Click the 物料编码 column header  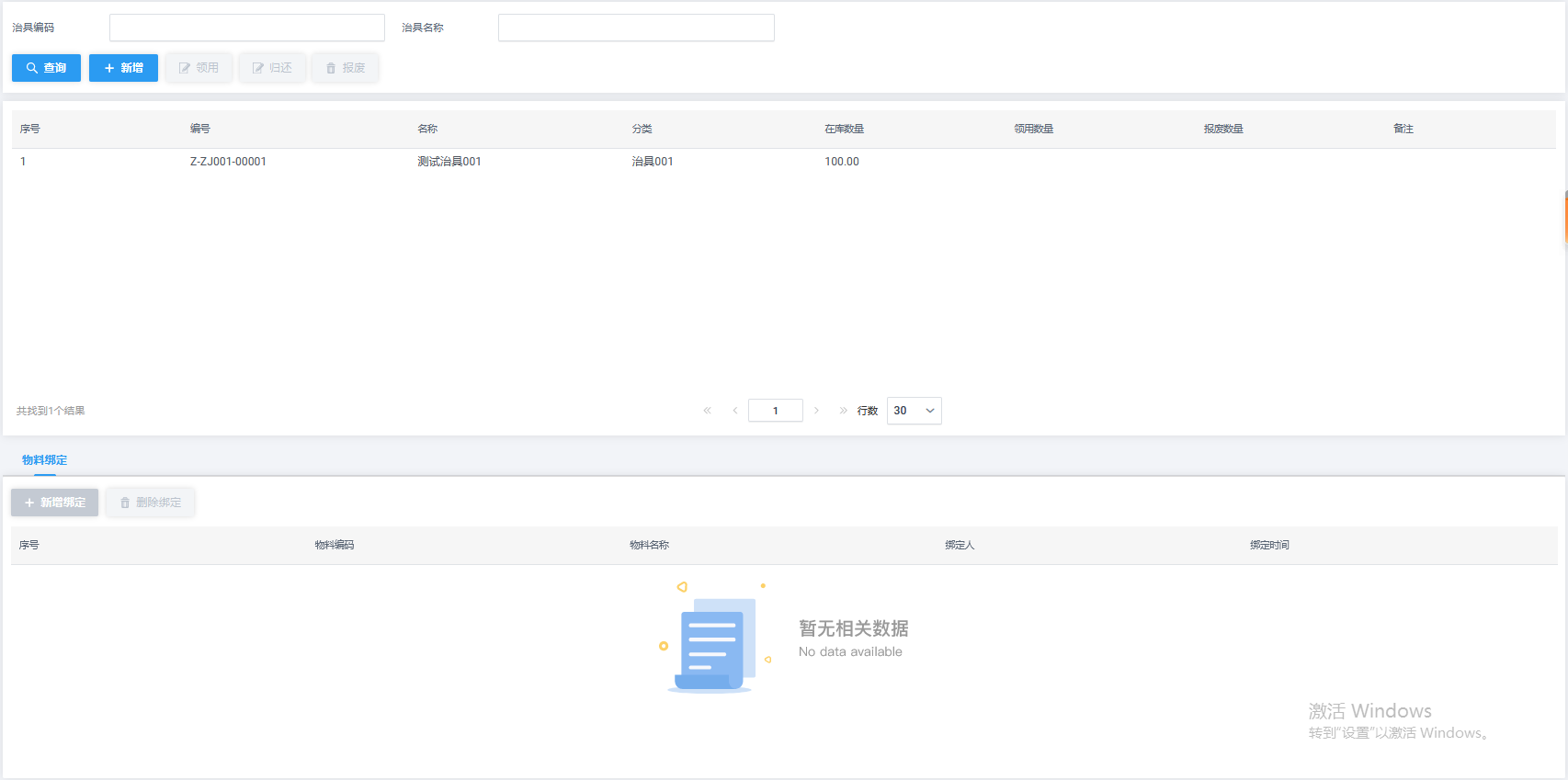[x=334, y=546]
